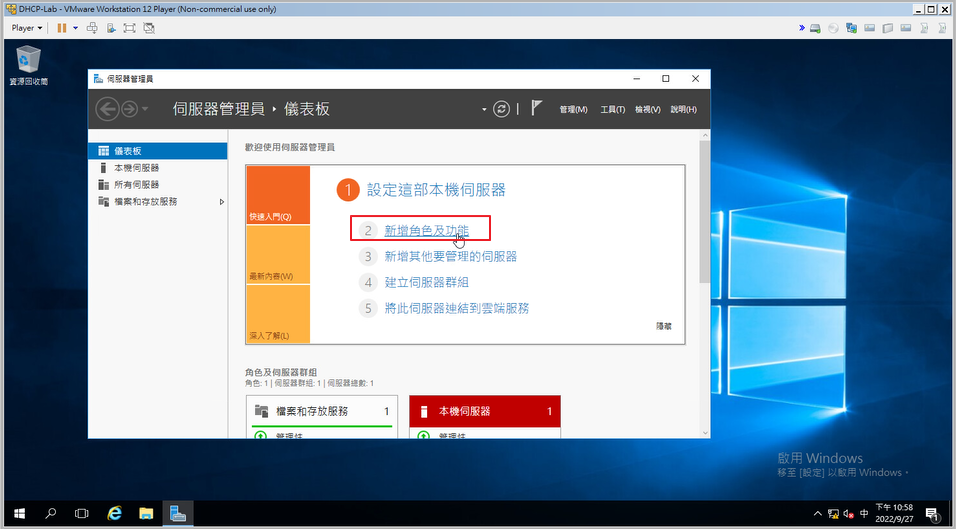956x529 pixels.
Task: Open the 檢視(V) menu
Action: [647, 110]
